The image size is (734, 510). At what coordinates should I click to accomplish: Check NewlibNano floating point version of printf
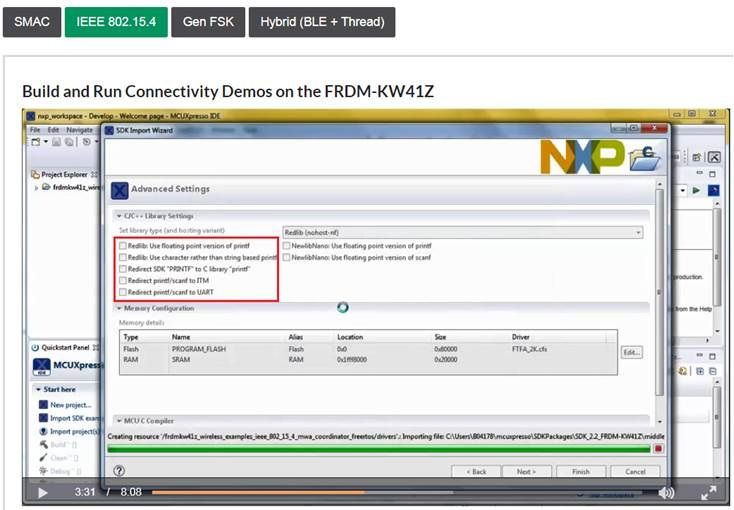(x=286, y=245)
